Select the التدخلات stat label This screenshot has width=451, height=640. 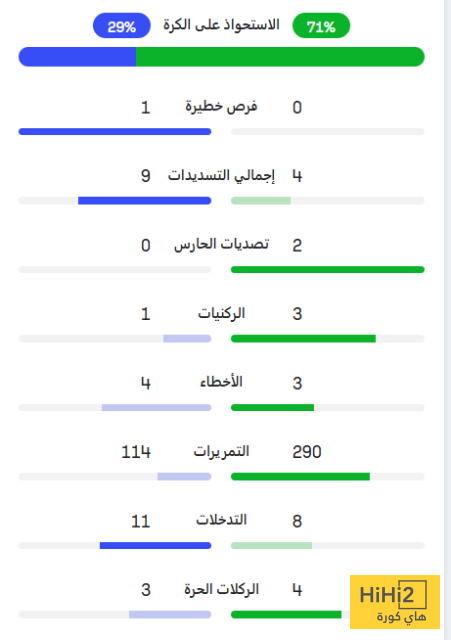pos(221,520)
